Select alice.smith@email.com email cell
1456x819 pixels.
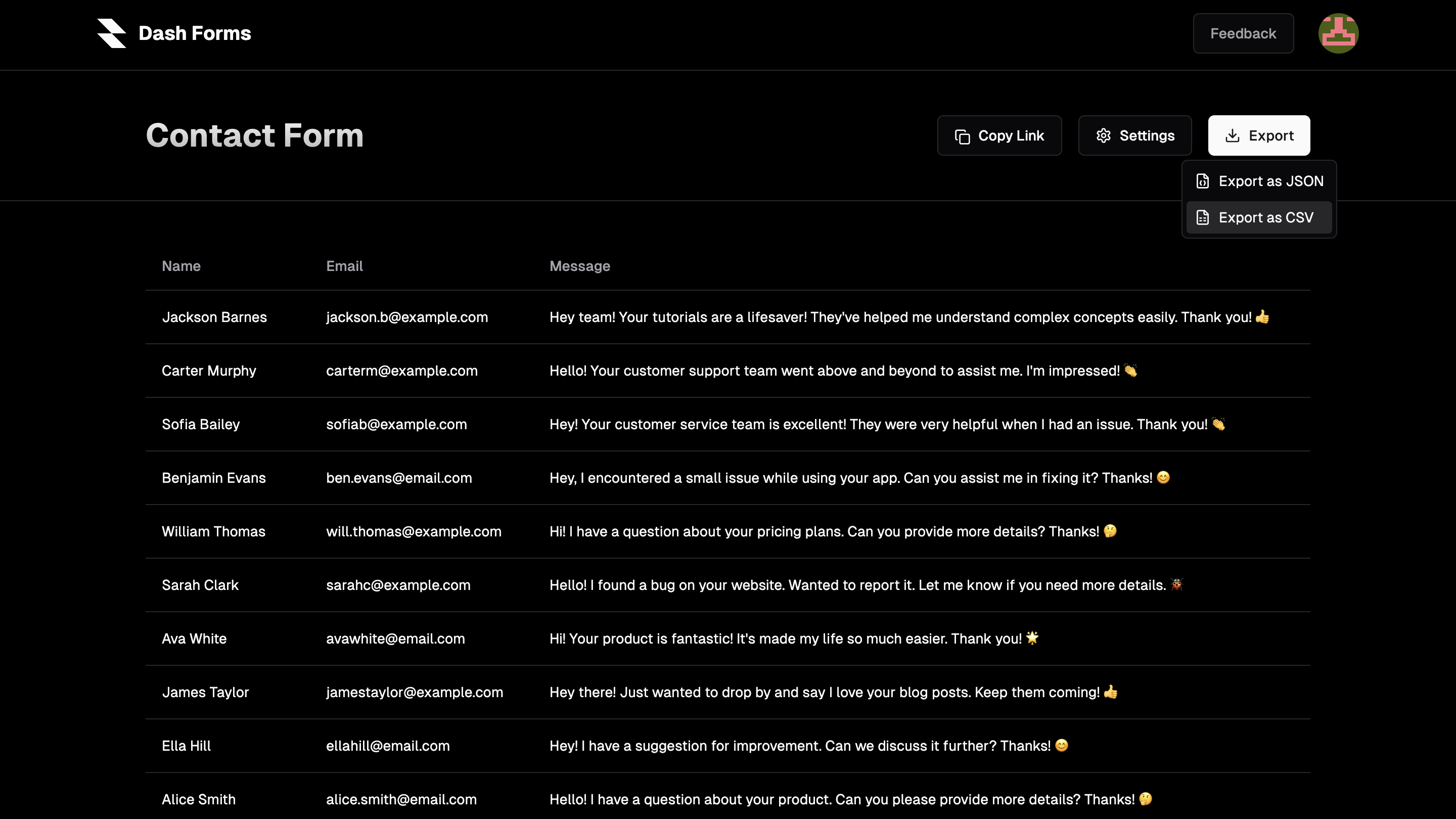coord(401,800)
